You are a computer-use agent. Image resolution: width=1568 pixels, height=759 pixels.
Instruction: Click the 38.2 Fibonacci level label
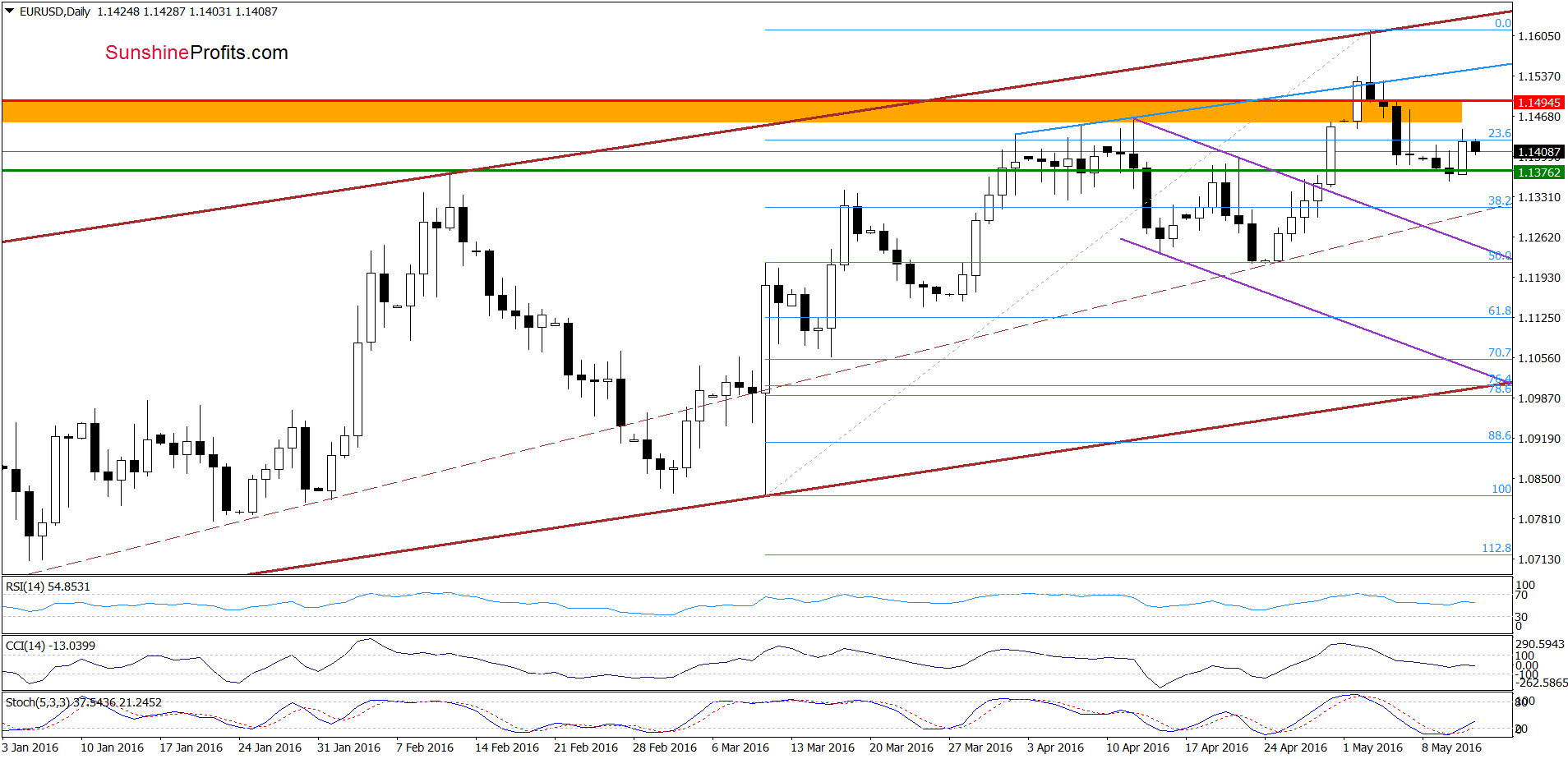point(1499,200)
